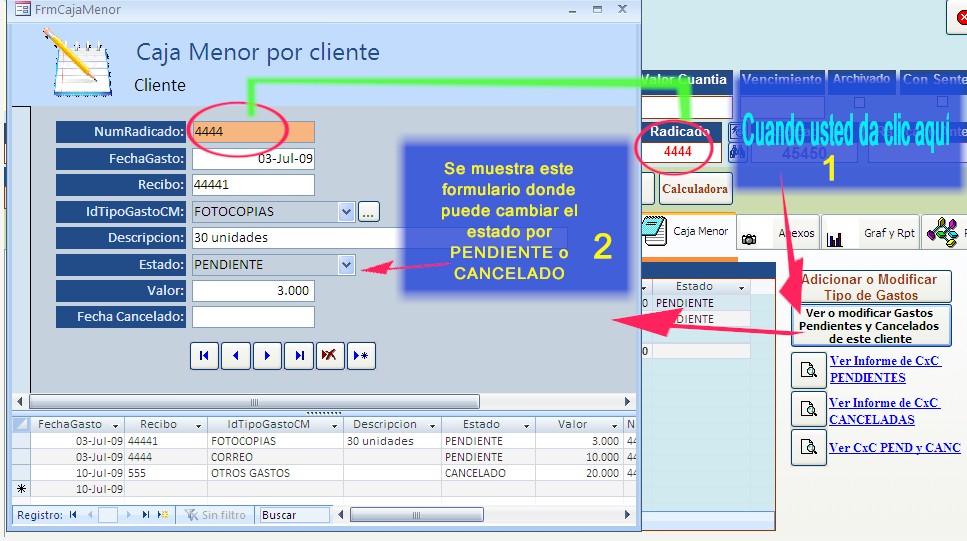Click the Sin filtro filter indicator
This screenshot has height=541, width=967.
click(215, 514)
